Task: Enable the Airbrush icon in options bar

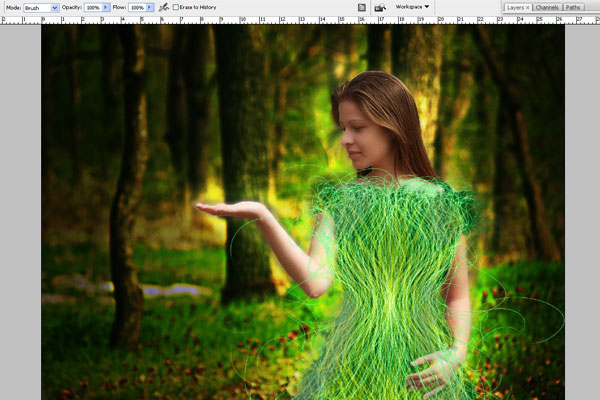Action: (163, 7)
